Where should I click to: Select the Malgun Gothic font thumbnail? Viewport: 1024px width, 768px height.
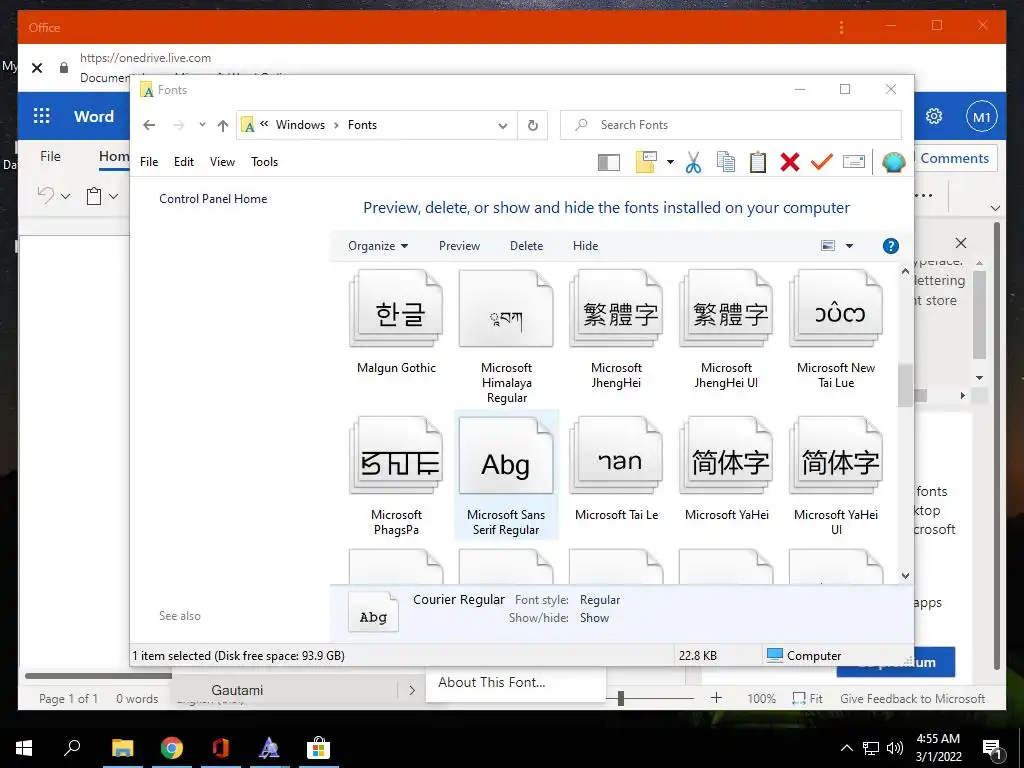pos(396,309)
